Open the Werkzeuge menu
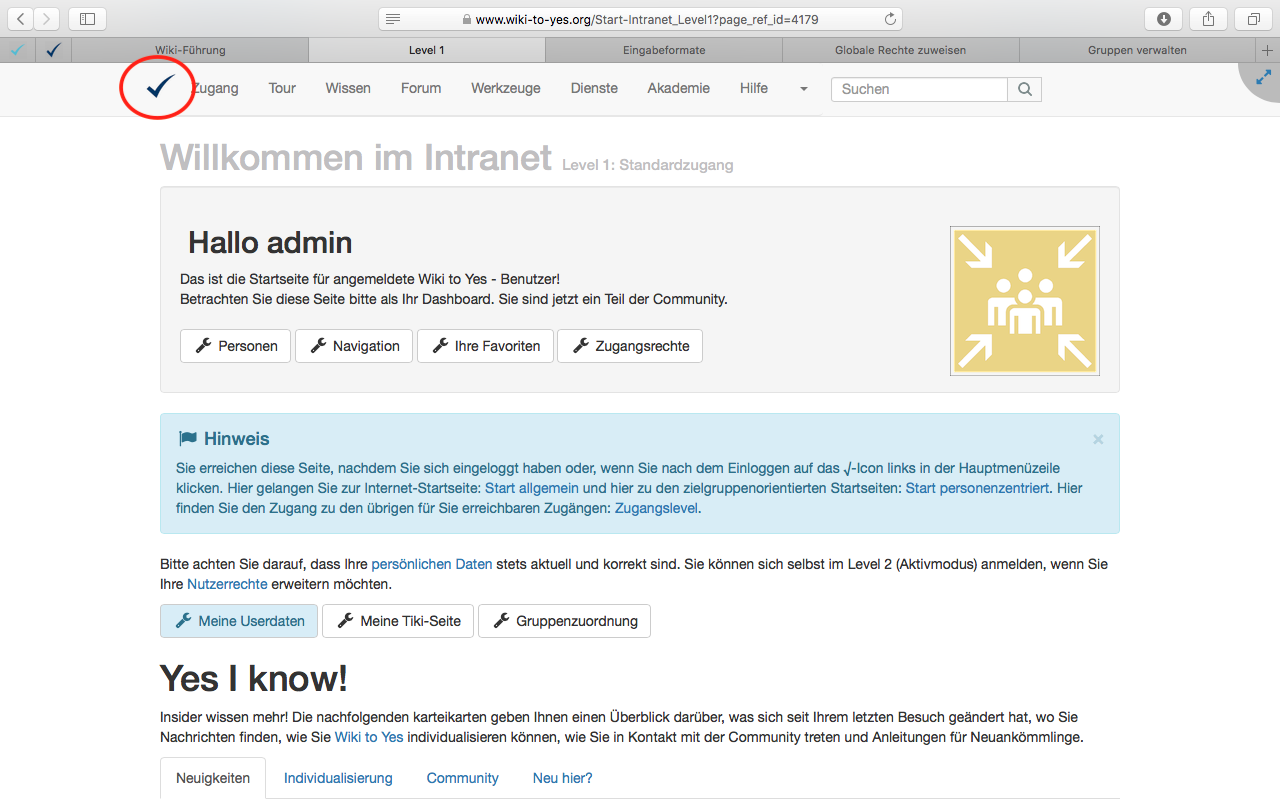The width and height of the screenshot is (1280, 800). (505, 88)
